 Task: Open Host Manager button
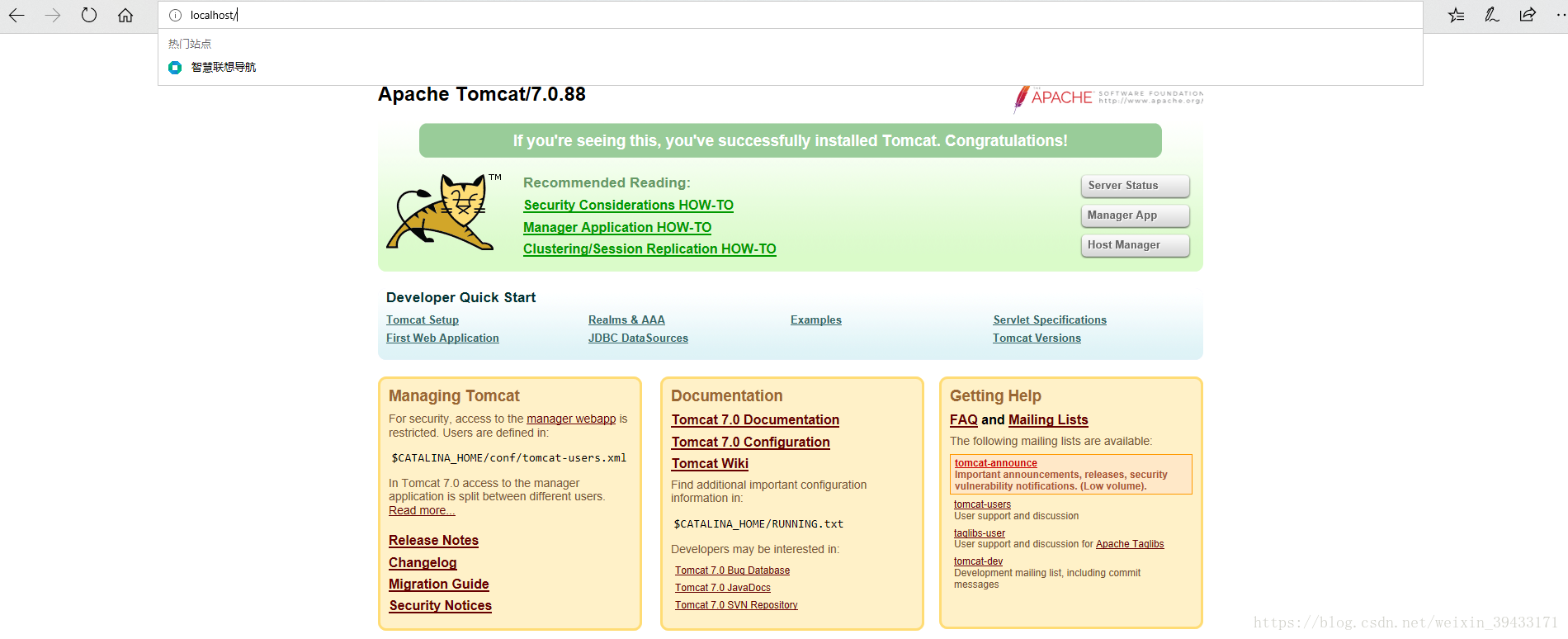(1135, 245)
